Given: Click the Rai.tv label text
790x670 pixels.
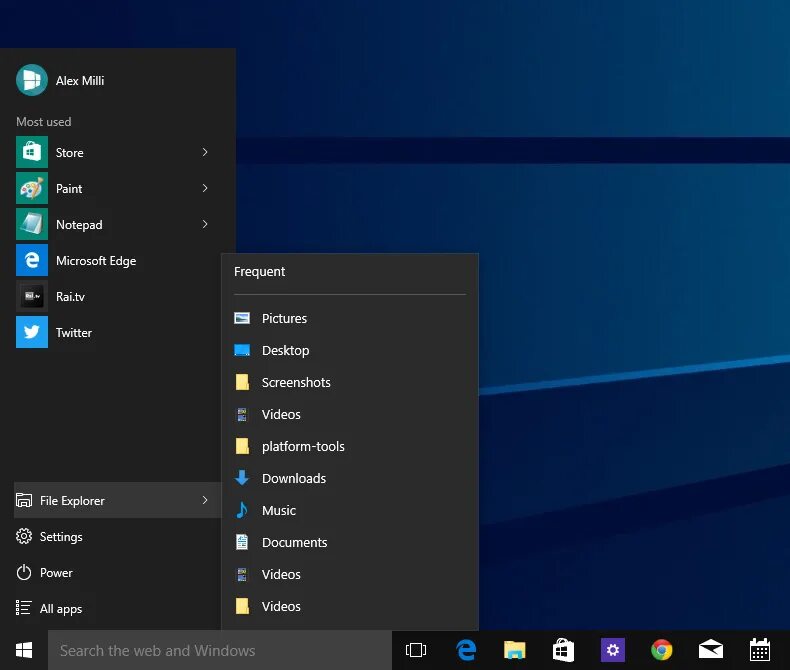Looking at the screenshot, I should pyautogui.click(x=70, y=297).
